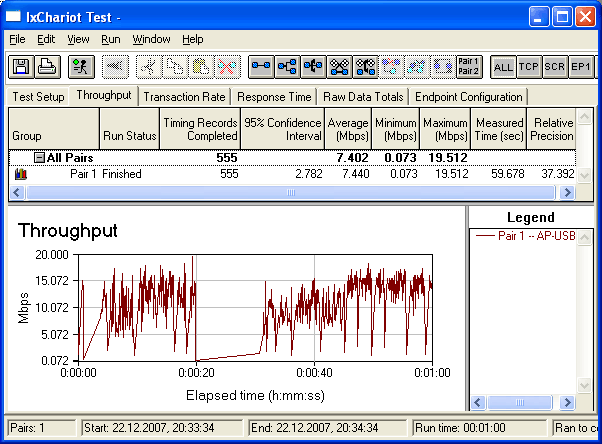Open the Run menu
Image resolution: width=602 pixels, height=444 pixels.
pyautogui.click(x=111, y=39)
